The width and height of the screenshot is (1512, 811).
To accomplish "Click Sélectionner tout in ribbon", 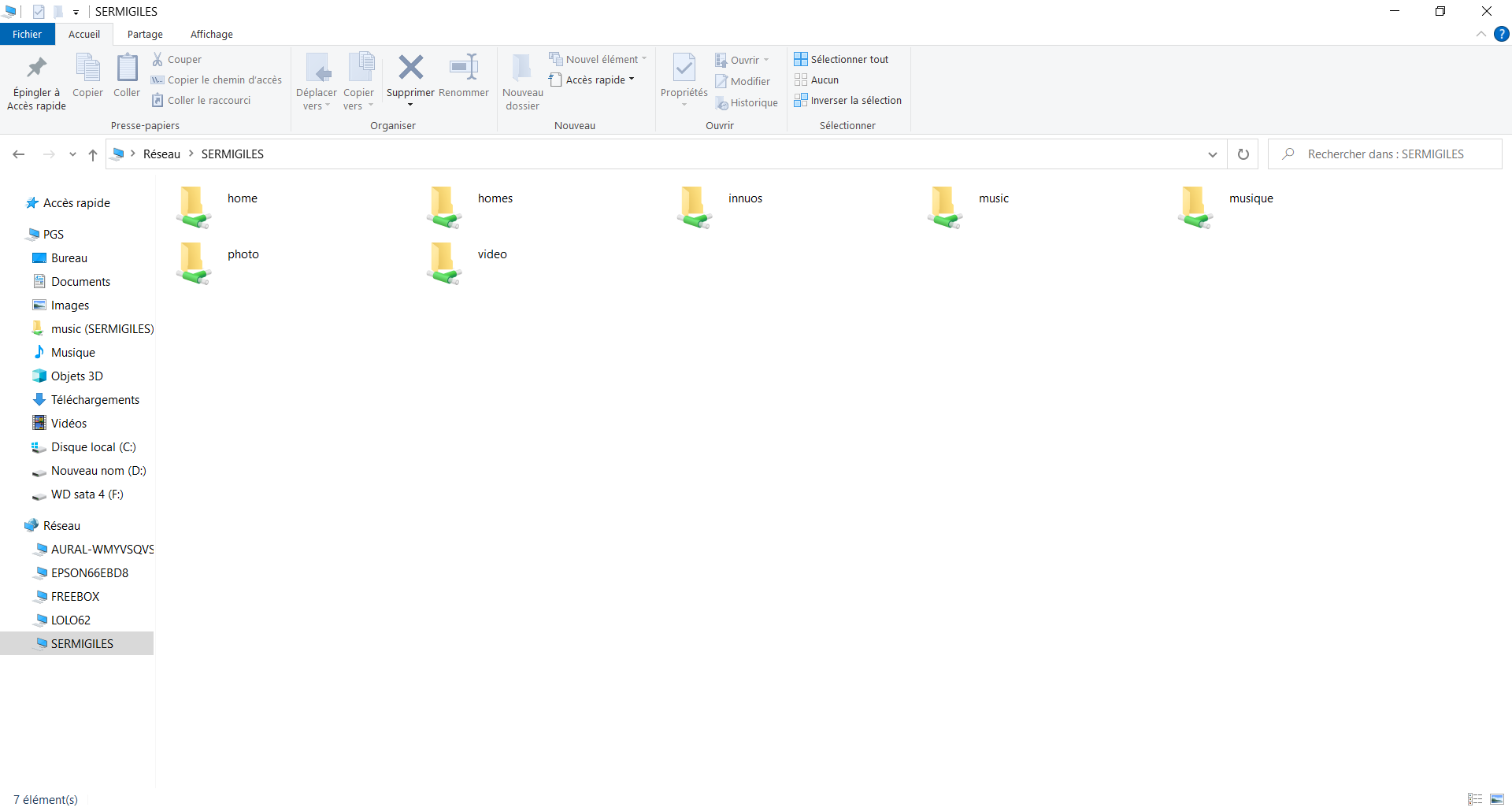I will (x=841, y=59).
